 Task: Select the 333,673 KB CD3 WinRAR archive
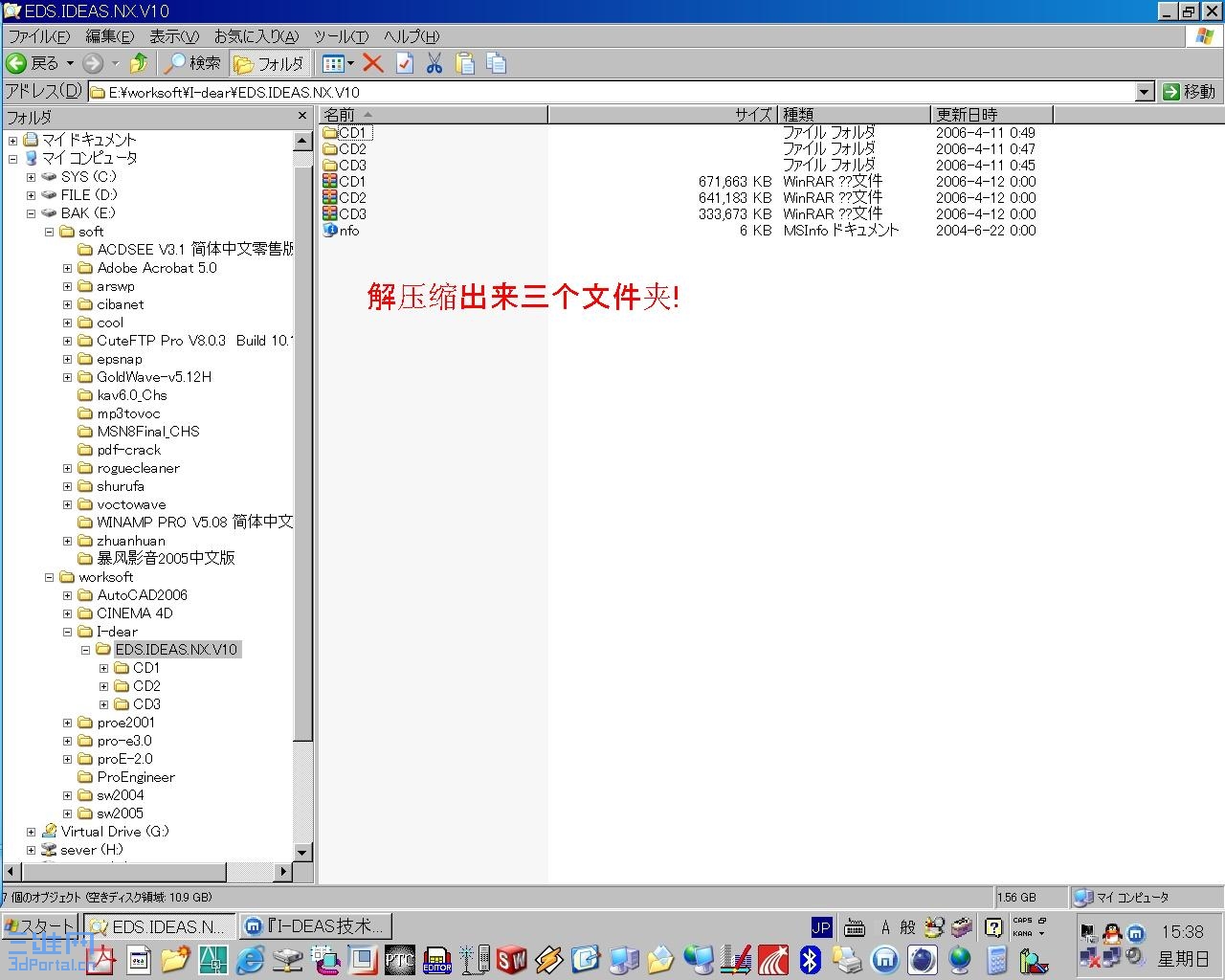(345, 214)
